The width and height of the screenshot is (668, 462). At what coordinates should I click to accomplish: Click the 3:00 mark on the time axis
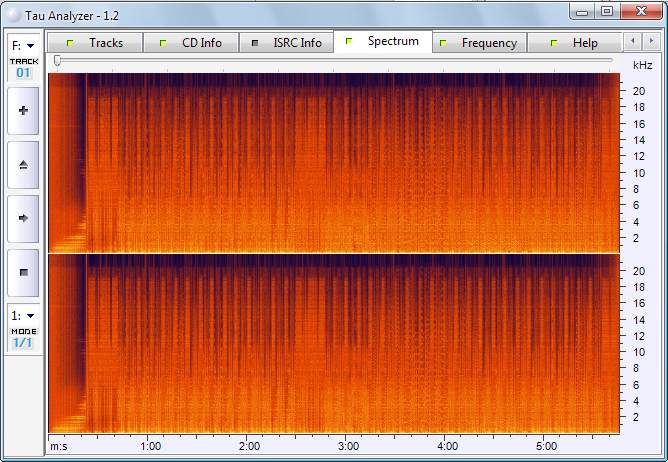coord(348,446)
